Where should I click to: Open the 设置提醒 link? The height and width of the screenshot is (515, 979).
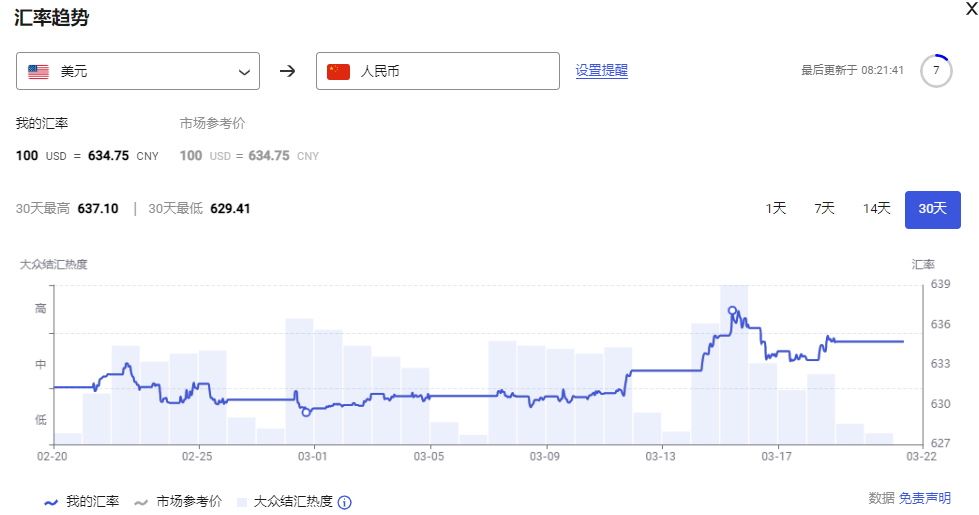(x=601, y=71)
